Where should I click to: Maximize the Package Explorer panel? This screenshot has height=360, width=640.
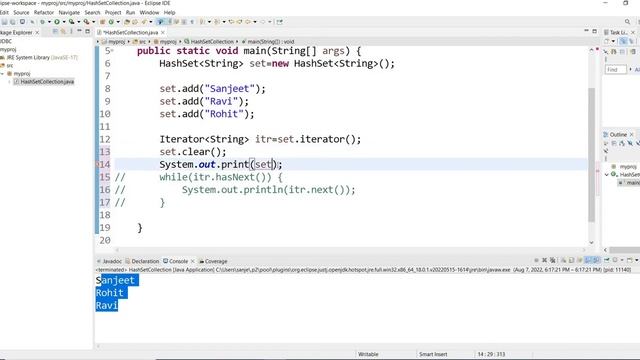pos(87,31)
